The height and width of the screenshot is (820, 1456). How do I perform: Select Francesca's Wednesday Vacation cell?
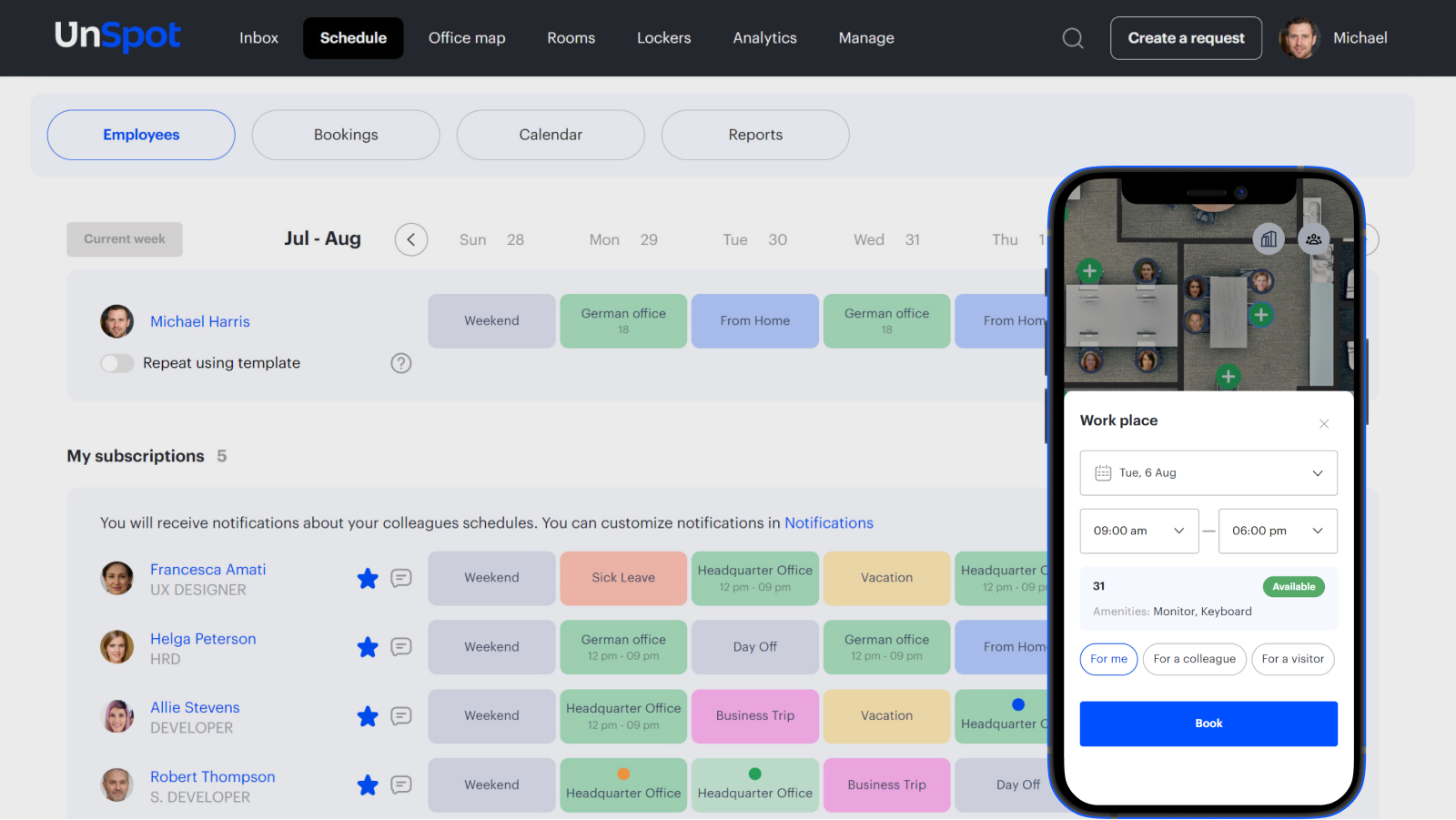pos(887,578)
